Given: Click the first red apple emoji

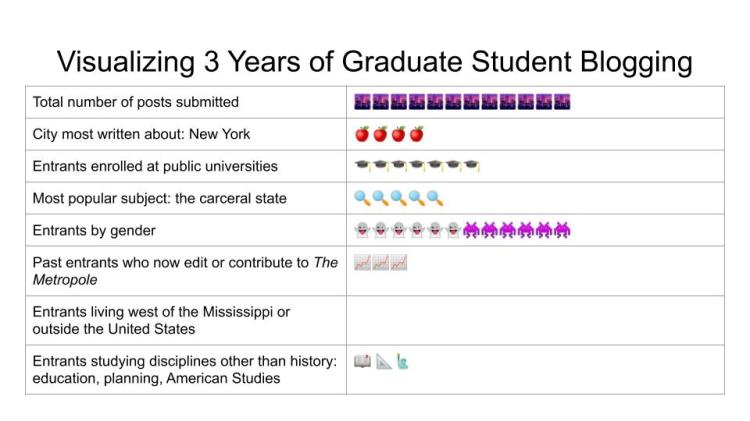Looking at the screenshot, I should coord(363,134).
